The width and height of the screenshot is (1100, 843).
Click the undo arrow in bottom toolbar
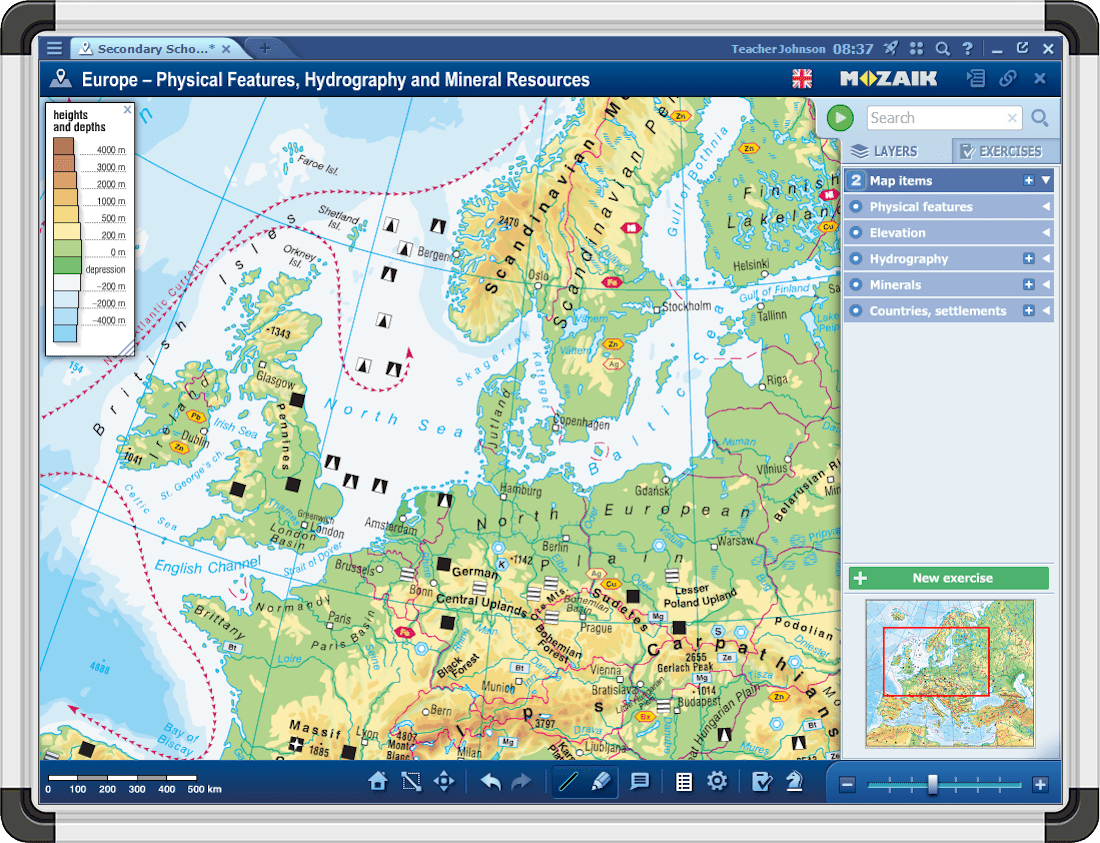(490, 782)
